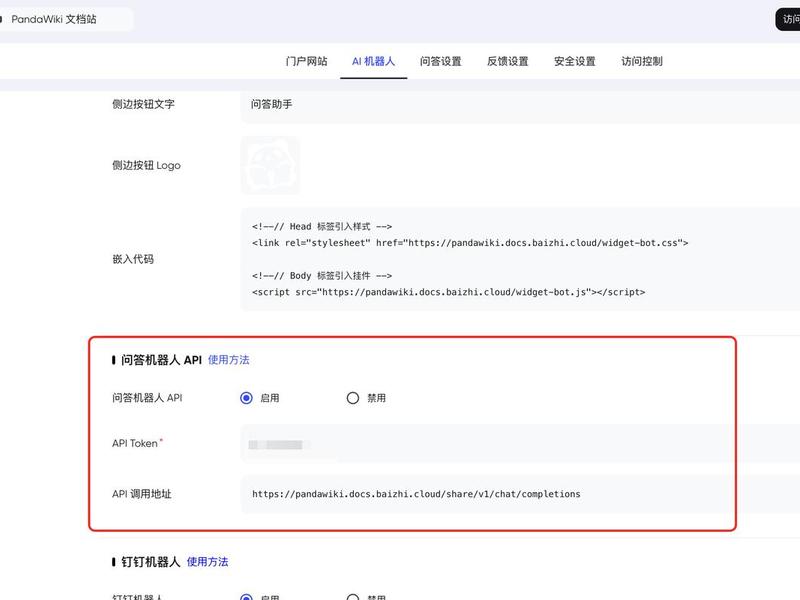Image resolution: width=800 pixels, height=600 pixels.
Task: Click the PandaWiki 文档站 title
Action: click(x=54, y=19)
